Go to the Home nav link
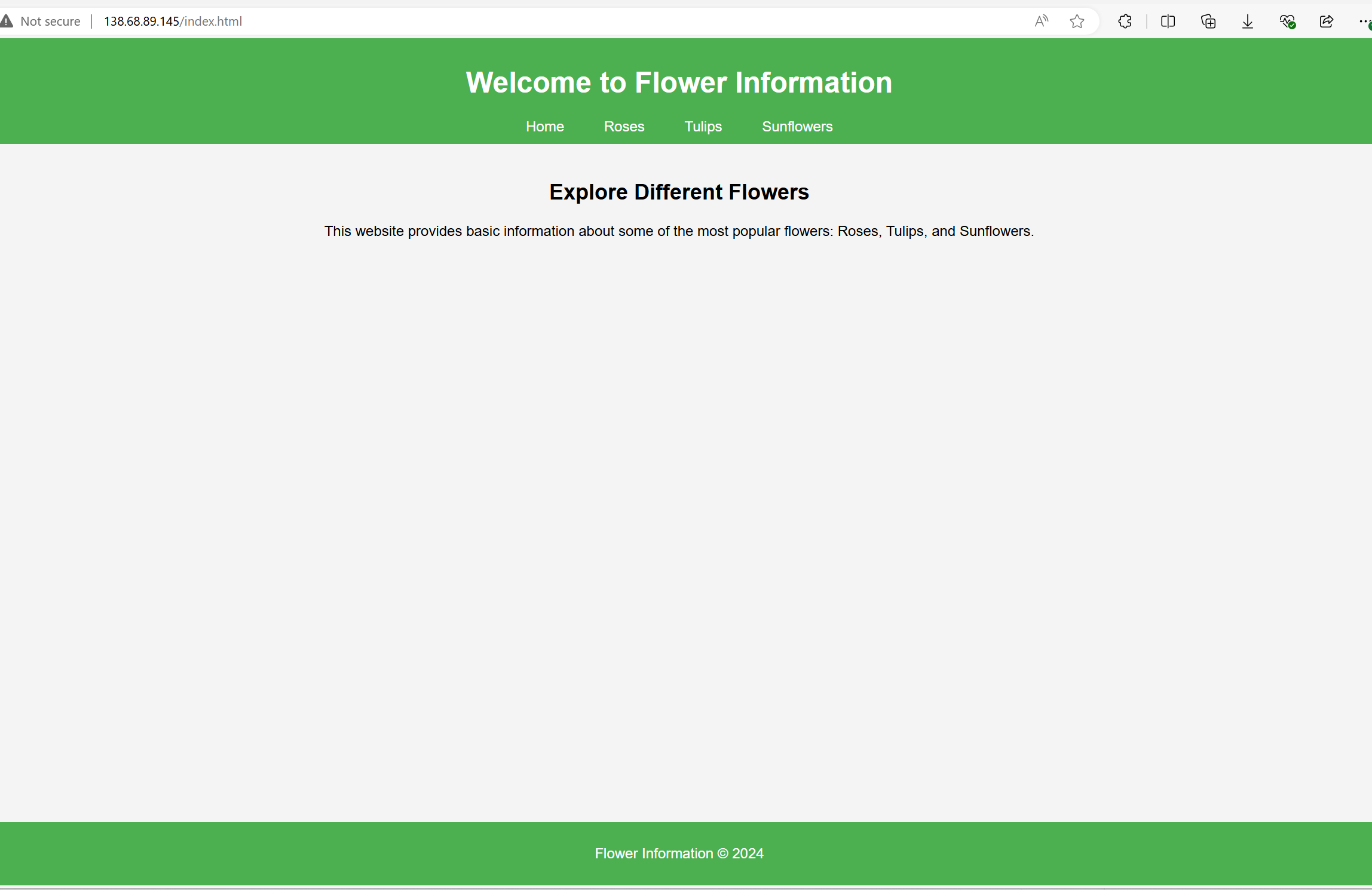 click(x=544, y=127)
